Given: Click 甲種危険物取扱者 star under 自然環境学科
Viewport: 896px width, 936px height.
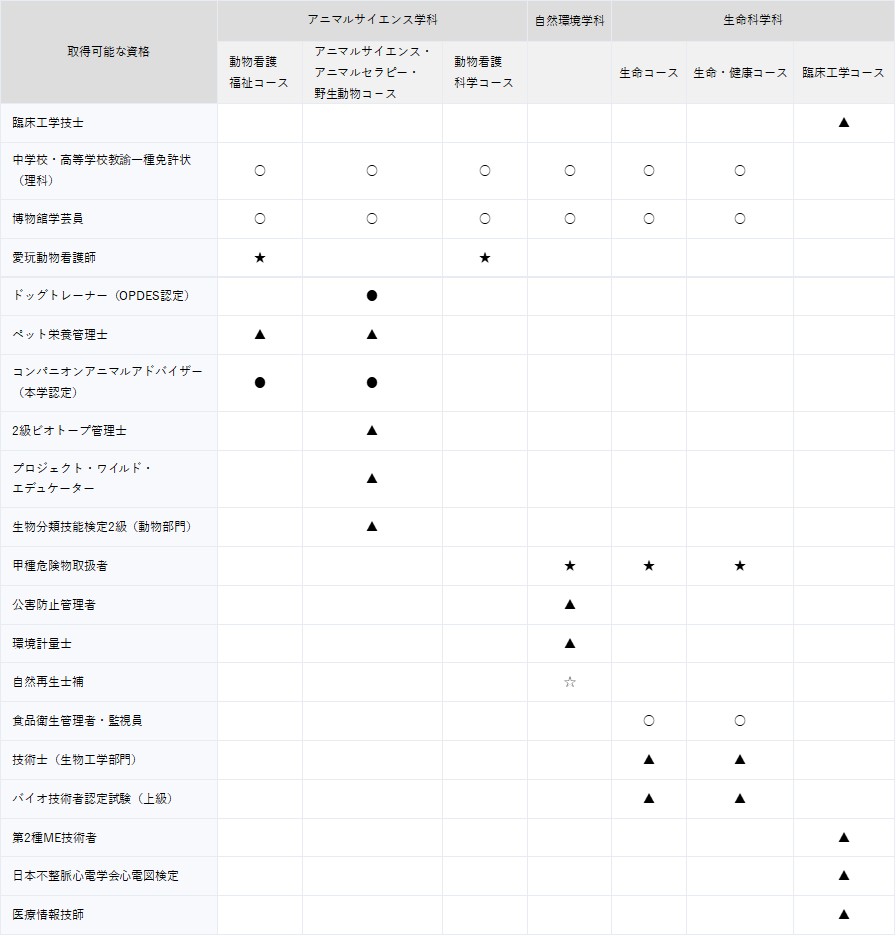Looking at the screenshot, I should (x=569, y=566).
